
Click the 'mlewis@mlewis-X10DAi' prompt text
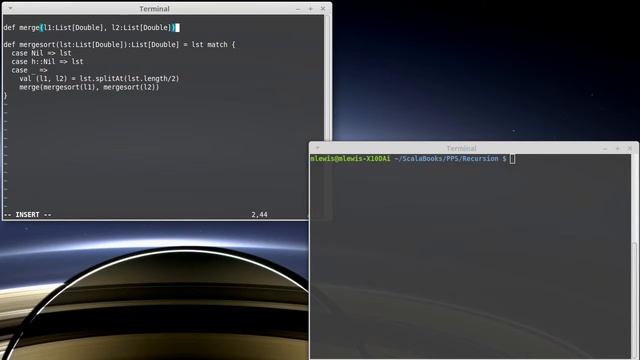(350, 158)
